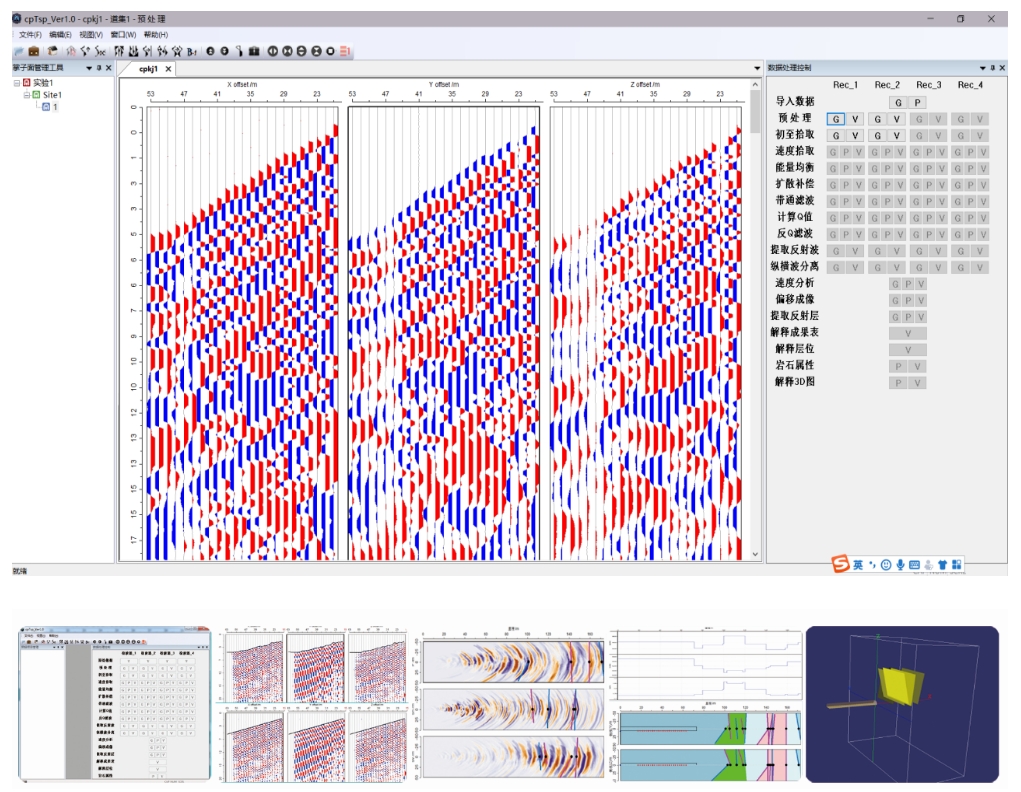Image resolution: width=1021 pixels, height=792 pixels.
Task: Click the Sogou soft keyboard icon
Action: pos(914,565)
